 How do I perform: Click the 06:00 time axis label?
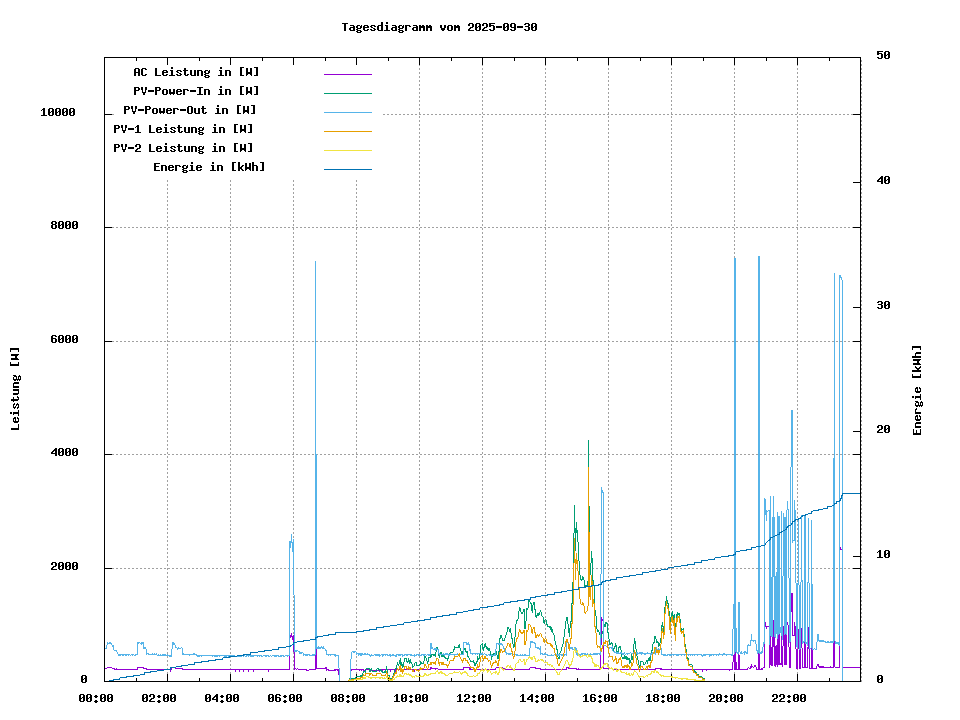pyautogui.click(x=284, y=698)
